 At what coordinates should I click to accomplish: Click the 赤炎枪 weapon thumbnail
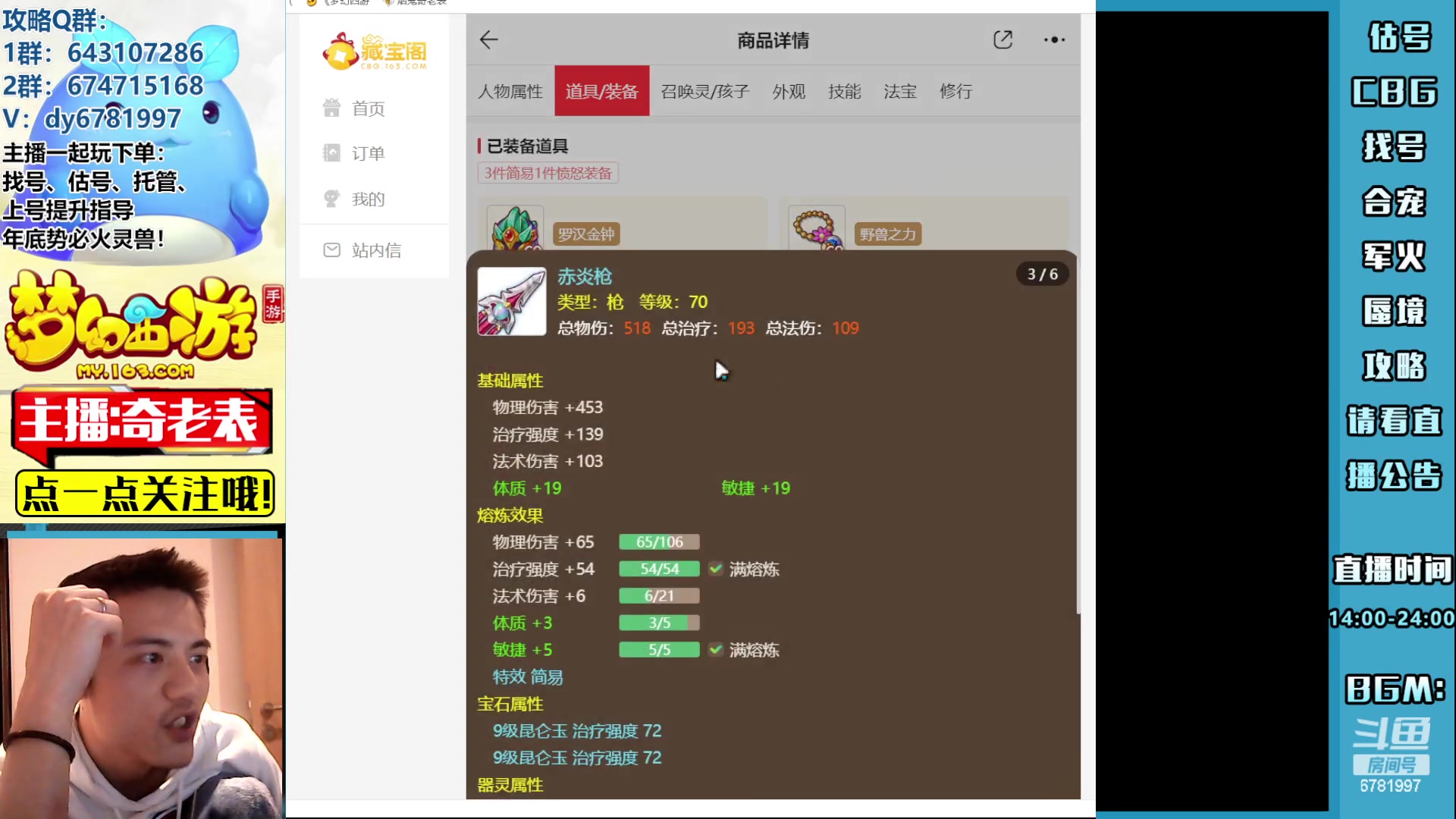coord(511,301)
